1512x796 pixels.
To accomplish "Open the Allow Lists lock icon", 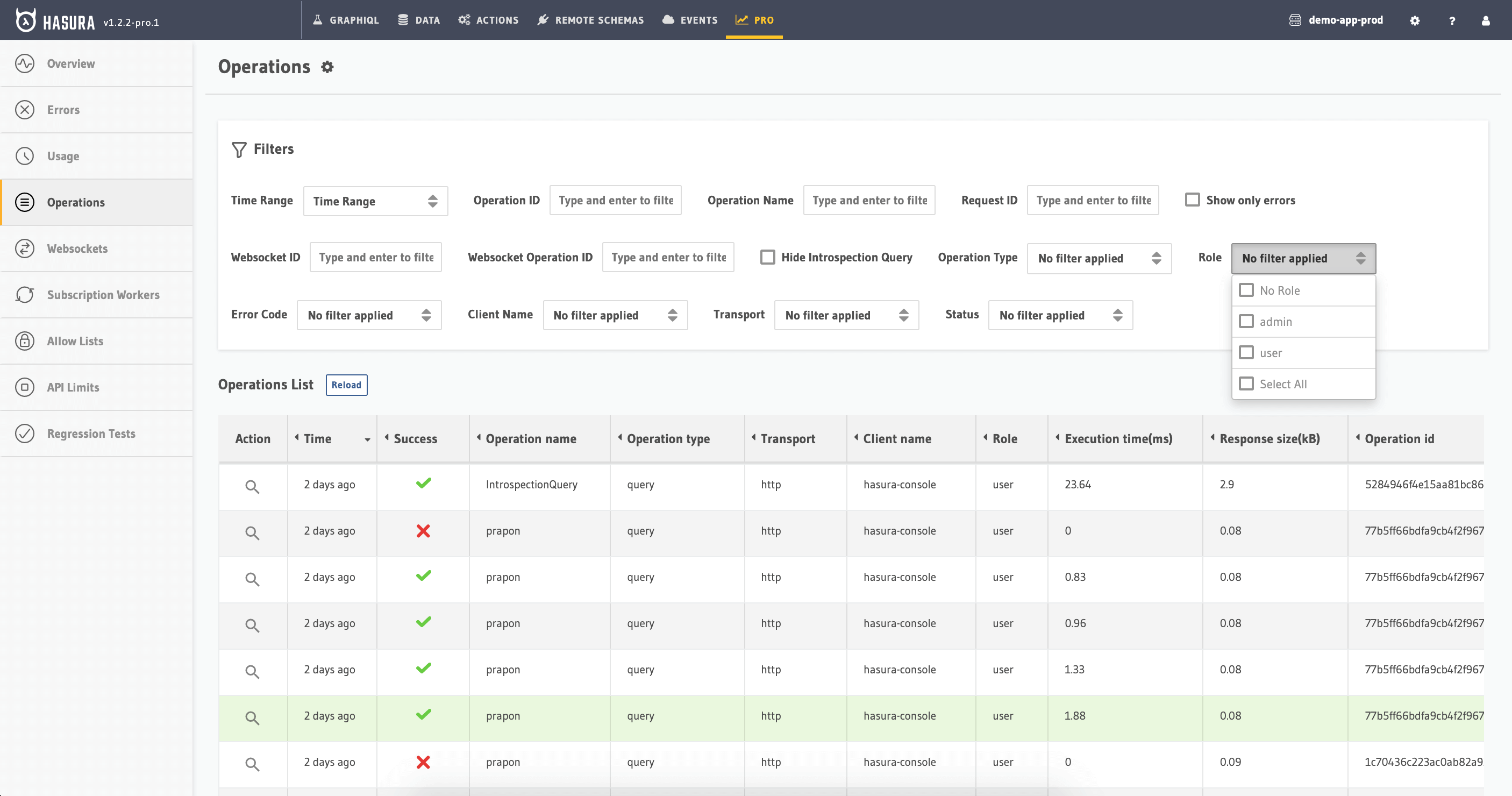I will 25,341.
